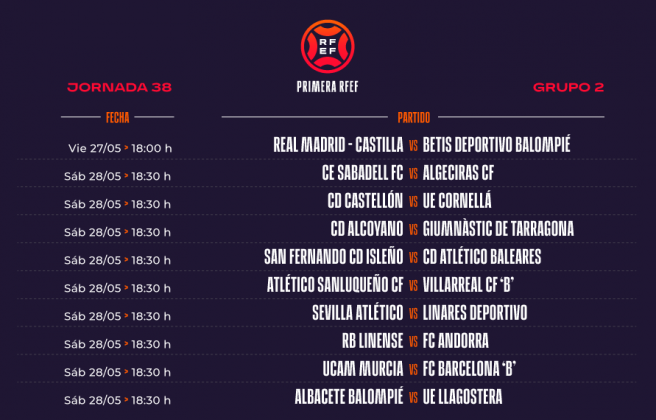The height and width of the screenshot is (420, 656).
Task: Open Real Madrid - Castilla team
Action: tap(338, 145)
